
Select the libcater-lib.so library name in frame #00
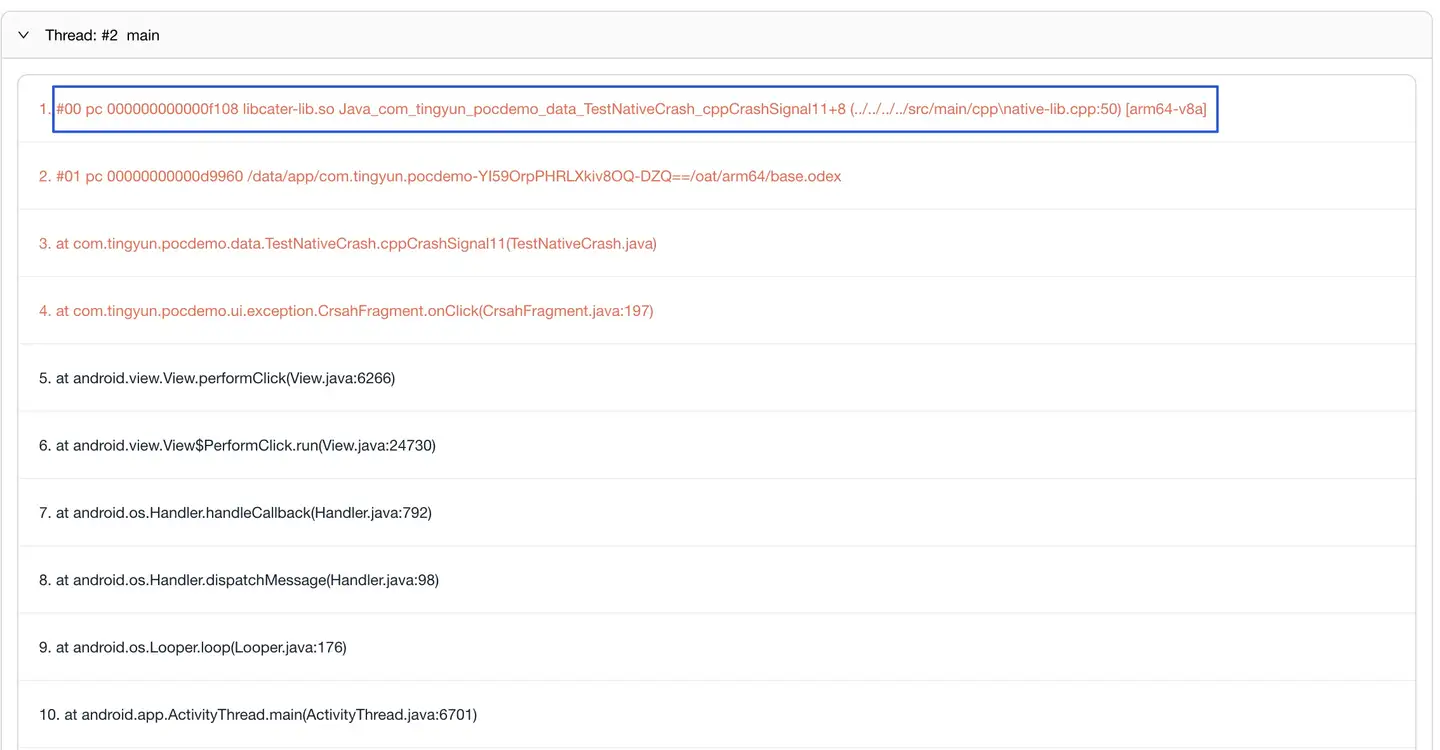click(x=288, y=109)
